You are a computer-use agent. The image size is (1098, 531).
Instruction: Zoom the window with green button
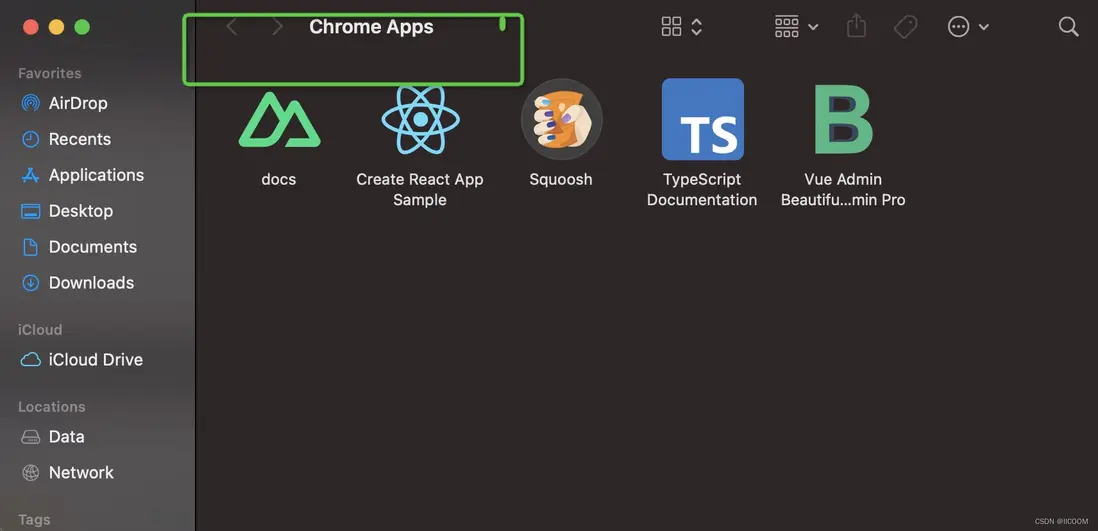pyautogui.click(x=82, y=27)
